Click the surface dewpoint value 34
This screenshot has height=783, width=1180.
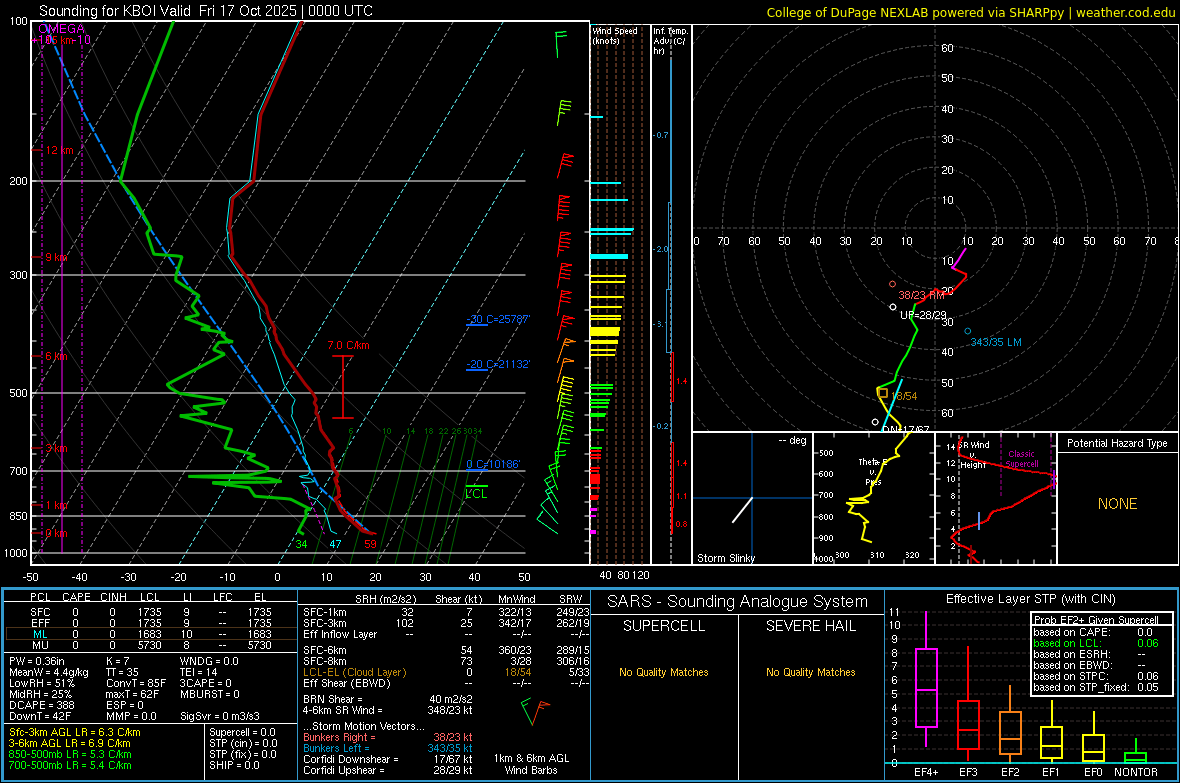pyautogui.click(x=302, y=544)
